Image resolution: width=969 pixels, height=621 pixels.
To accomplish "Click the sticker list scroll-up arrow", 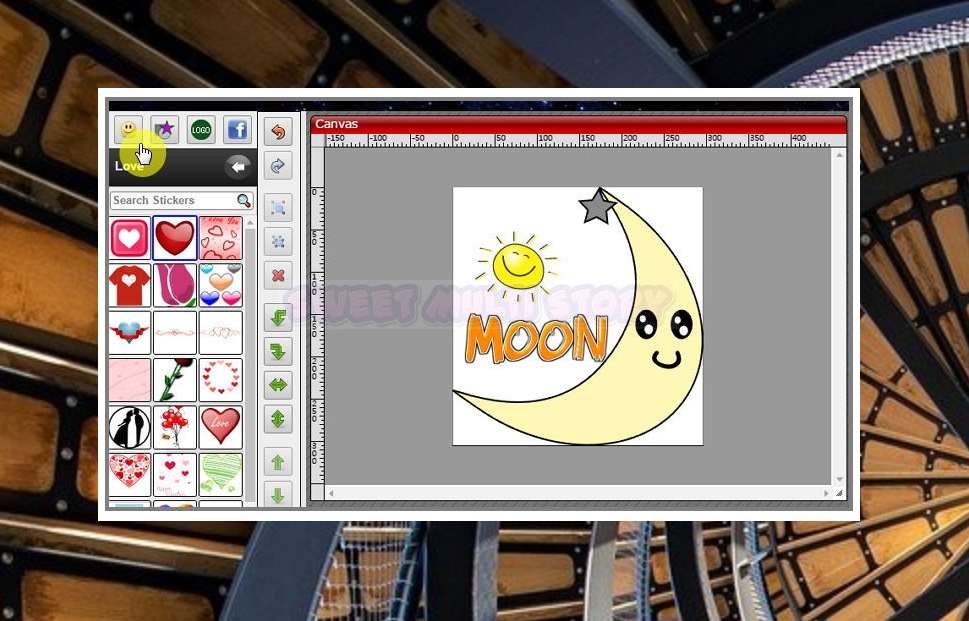I will 250,222.
